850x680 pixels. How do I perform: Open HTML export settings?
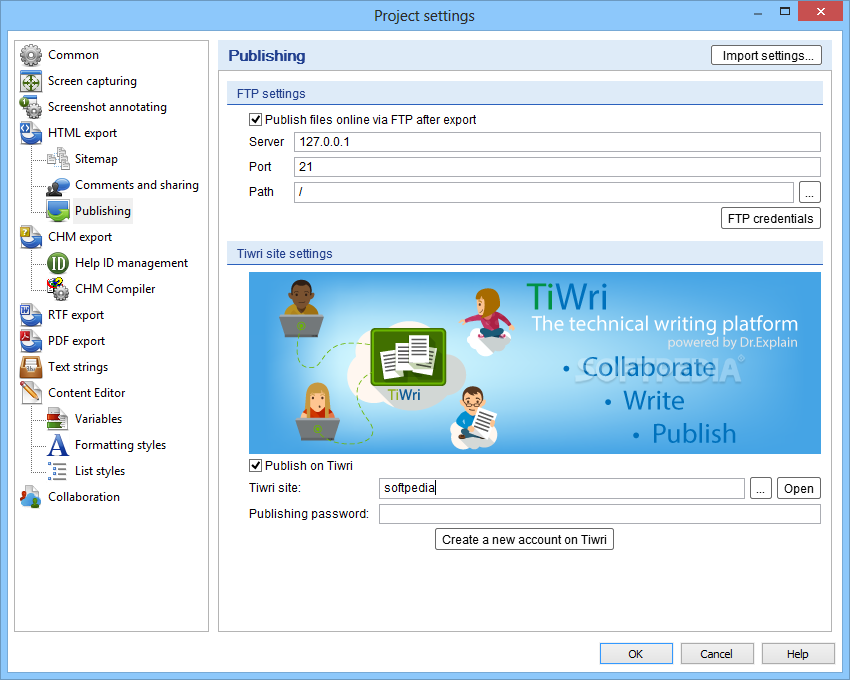82,133
